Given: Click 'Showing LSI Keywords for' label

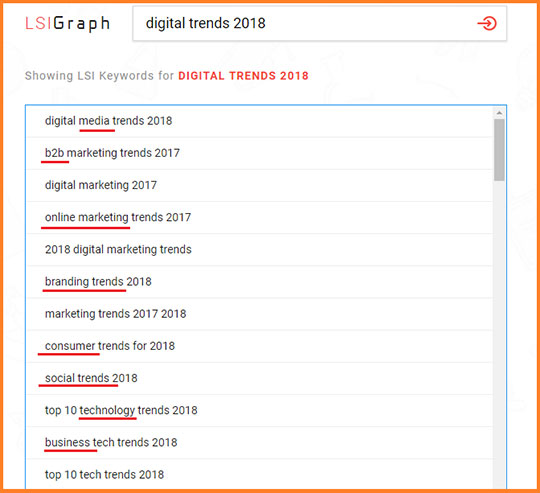Looking at the screenshot, I should [x=99, y=76].
